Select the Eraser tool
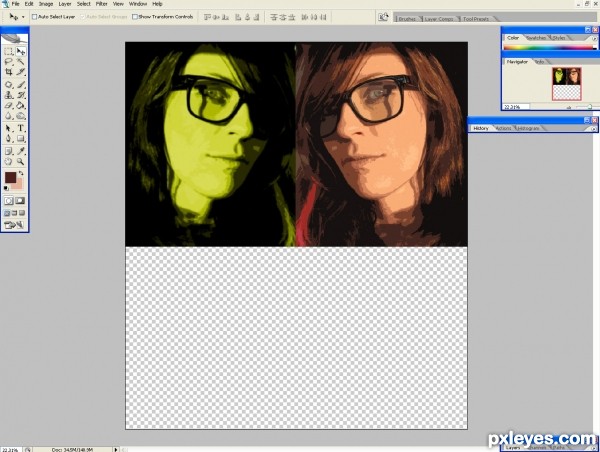The height and width of the screenshot is (452, 600). coord(9,105)
